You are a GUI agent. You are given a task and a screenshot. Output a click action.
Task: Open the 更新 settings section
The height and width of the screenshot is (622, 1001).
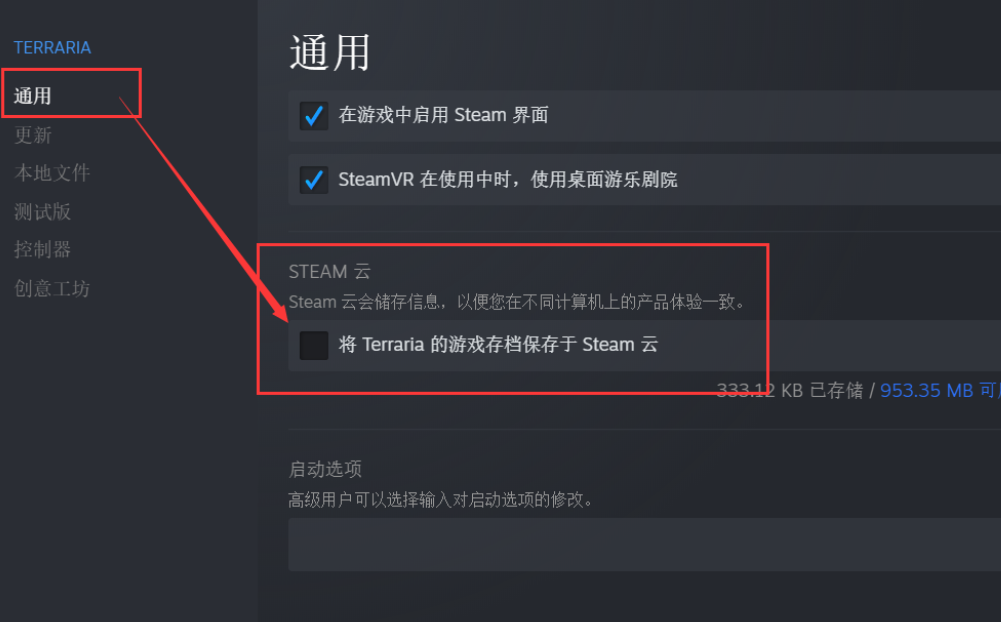pyautogui.click(x=33, y=135)
